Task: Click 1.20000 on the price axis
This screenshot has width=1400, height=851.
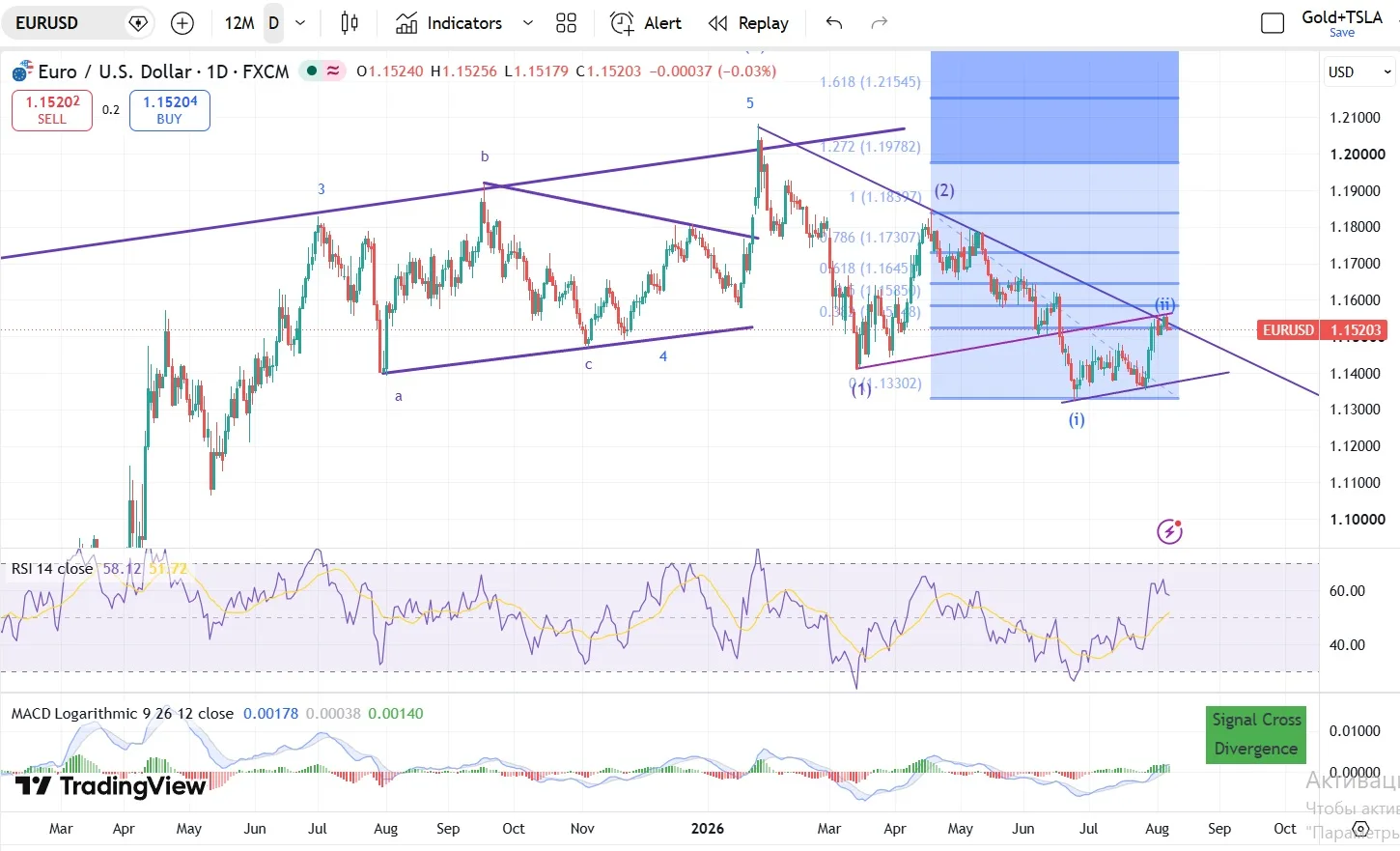Action: 1357,155
